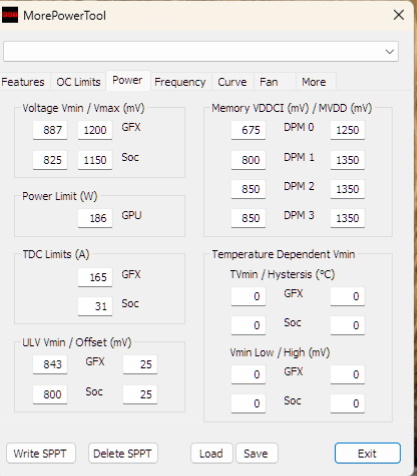Select the Soc TDC limit field showing 31
The height and width of the screenshot is (476, 417).
tap(95, 306)
